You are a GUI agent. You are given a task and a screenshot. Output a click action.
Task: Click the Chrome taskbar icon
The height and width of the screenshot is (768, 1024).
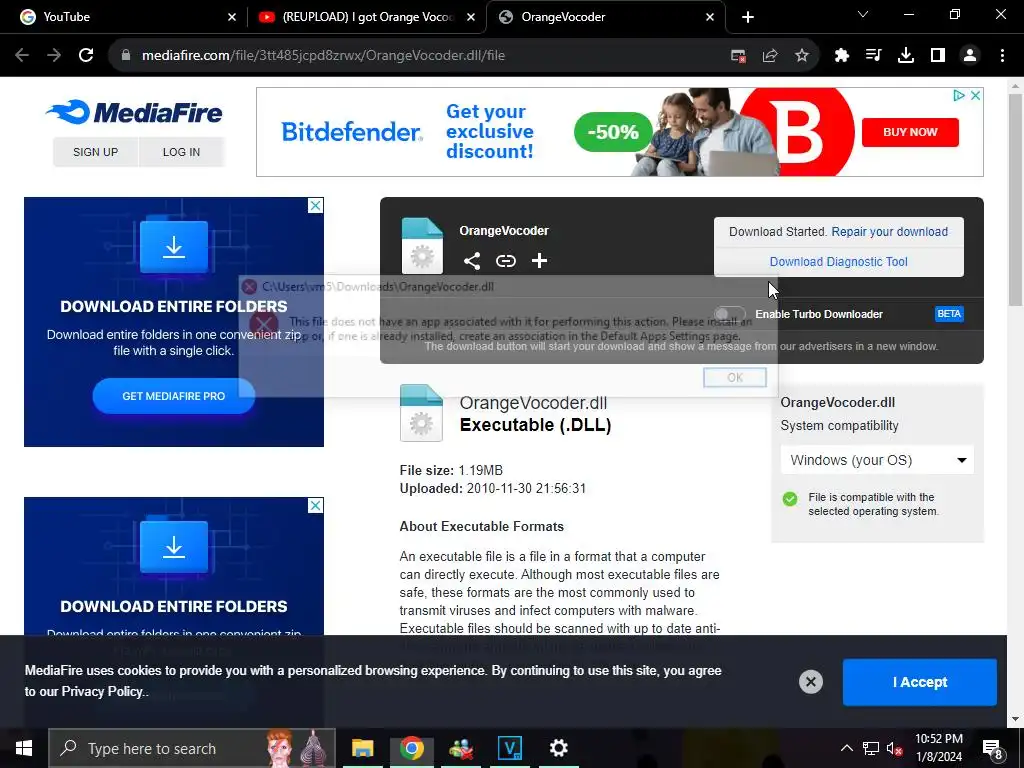[x=411, y=748]
